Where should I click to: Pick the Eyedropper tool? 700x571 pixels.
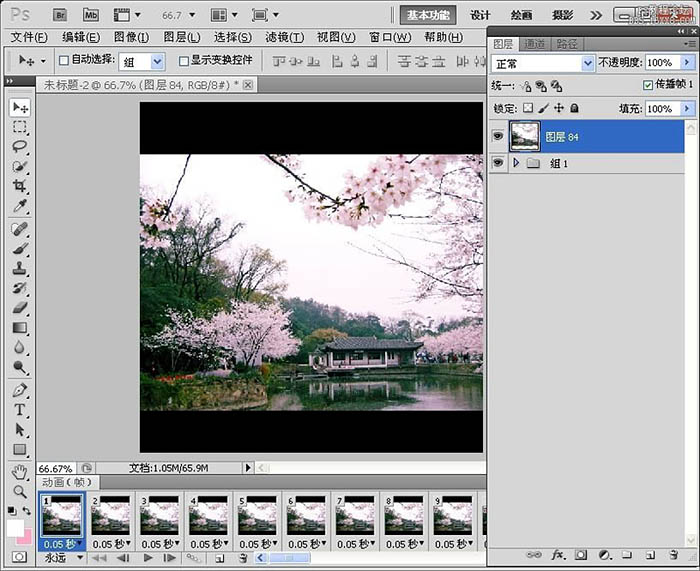(x=19, y=207)
